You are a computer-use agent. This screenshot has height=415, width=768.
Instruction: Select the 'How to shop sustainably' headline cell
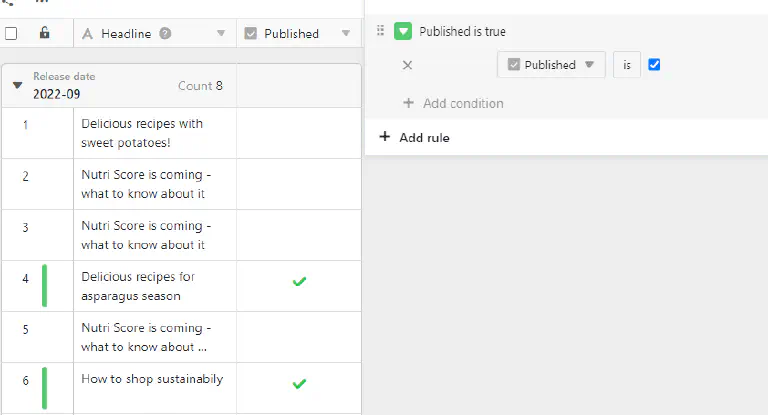click(154, 379)
